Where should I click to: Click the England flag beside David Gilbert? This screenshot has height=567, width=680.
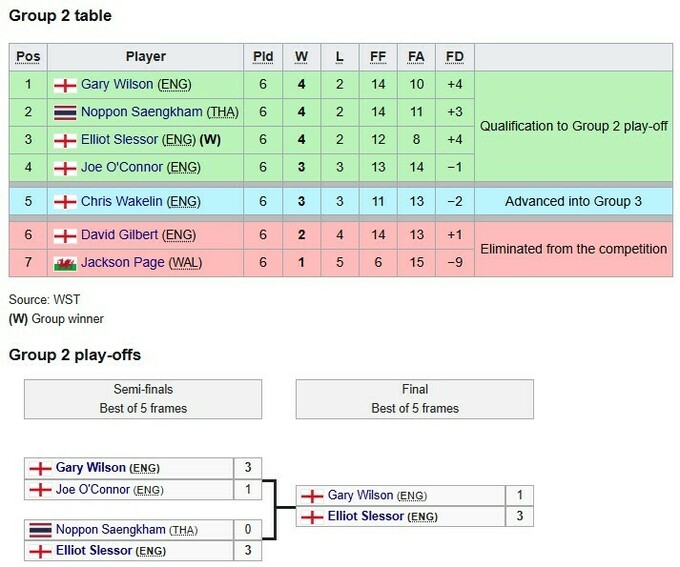65,235
